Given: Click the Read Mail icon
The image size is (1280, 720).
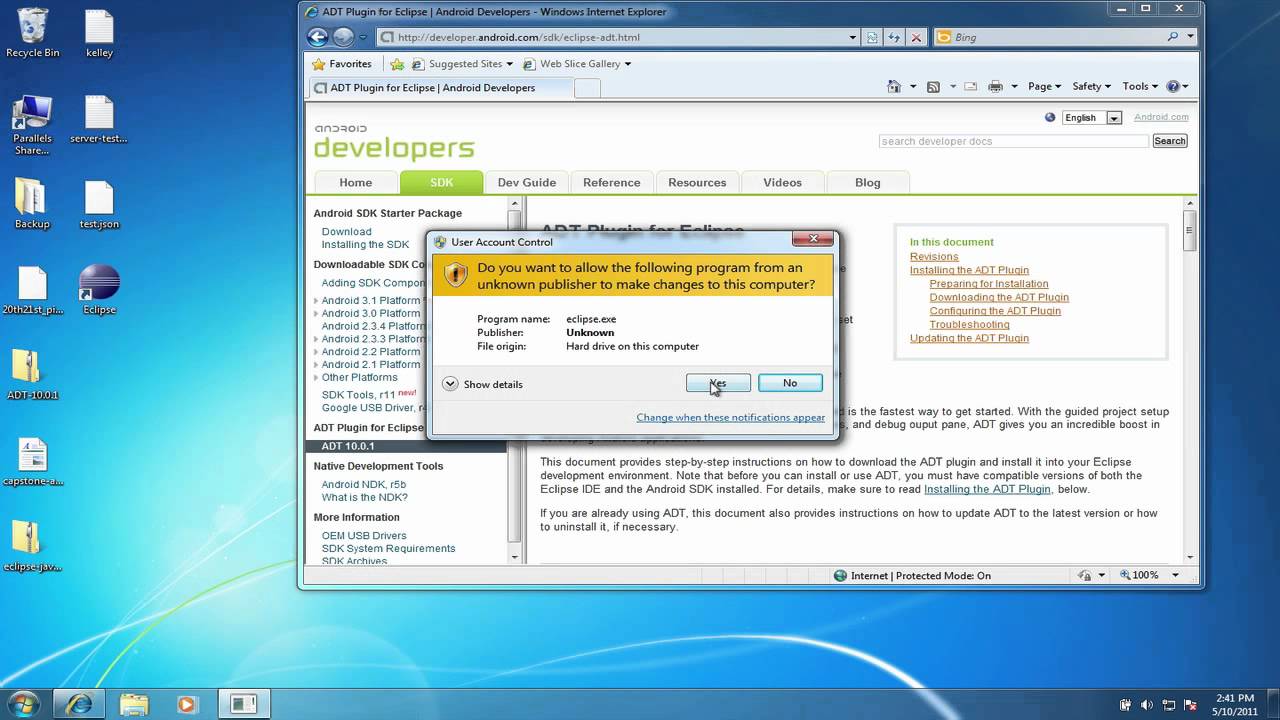Looking at the screenshot, I should point(968,87).
